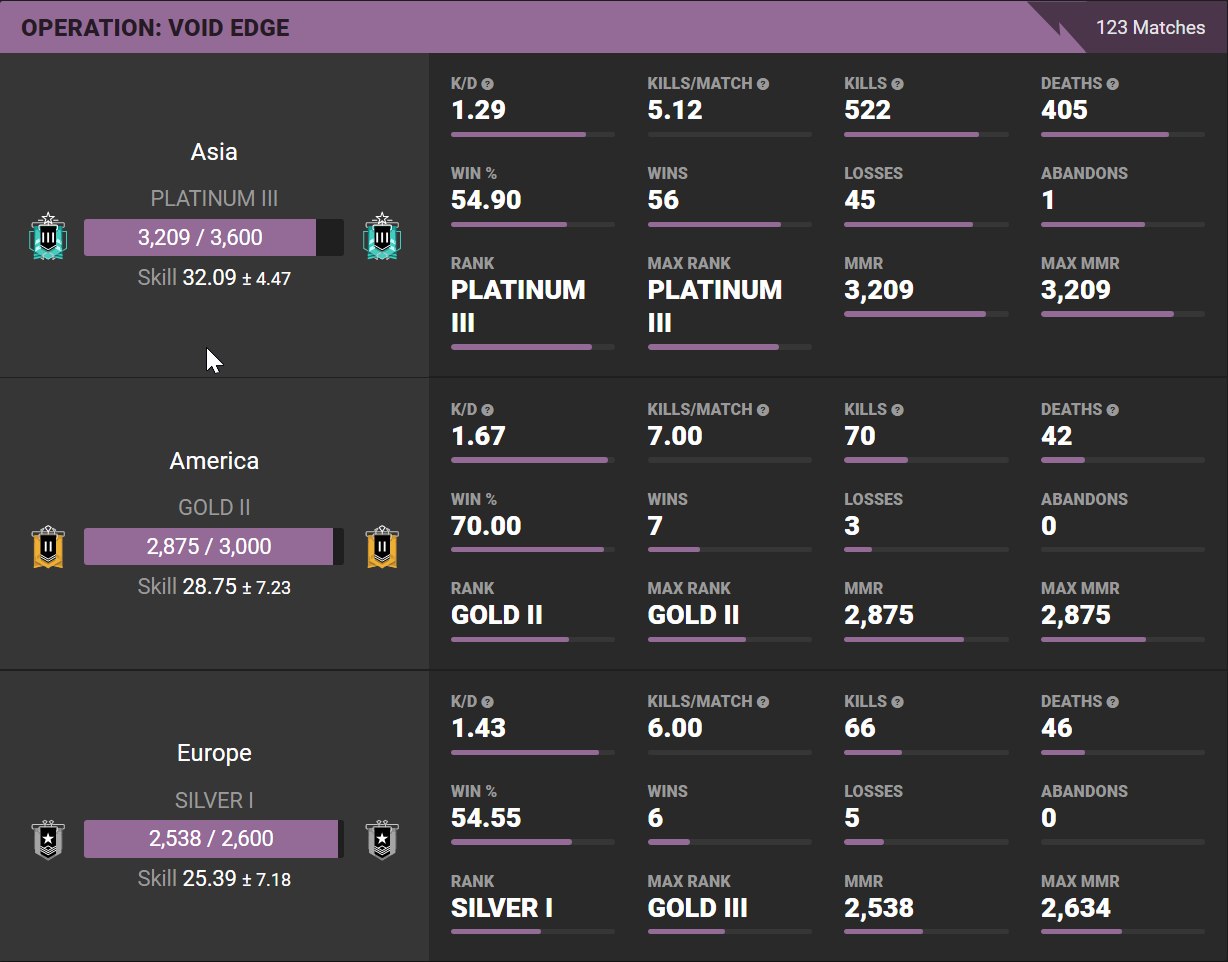
Task: Click the rank badge left of Asia's MMR bar
Action: pos(48,237)
